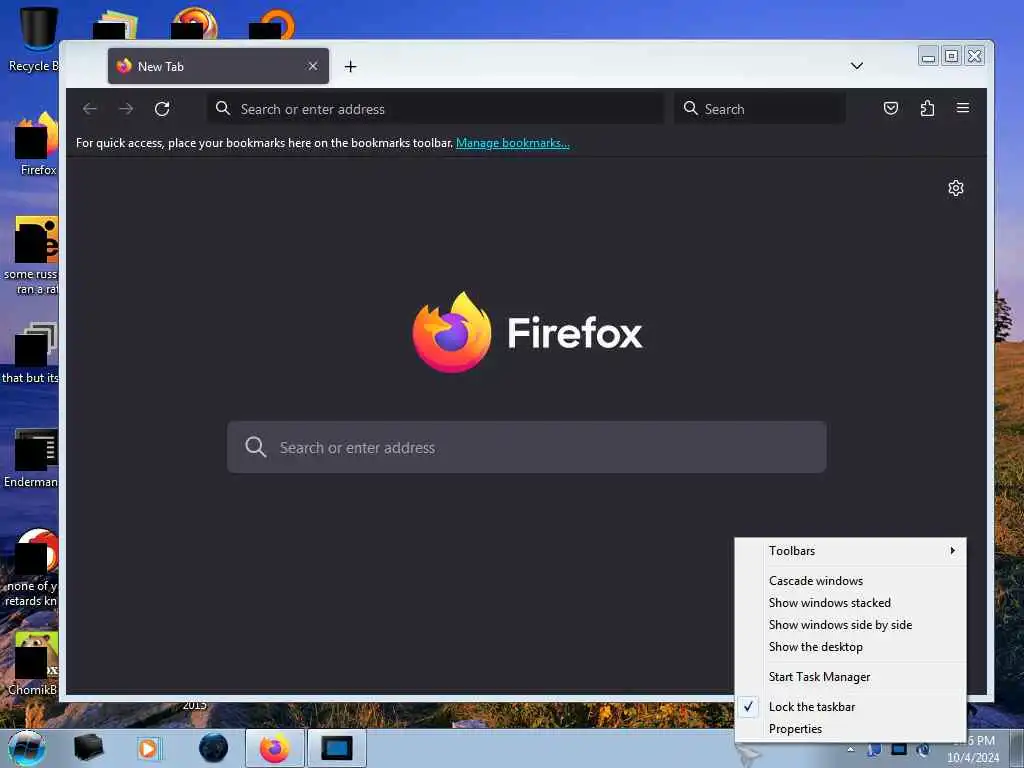Select the 'some russ' desktop icon
The width and height of the screenshot is (1024, 768).
(33, 255)
